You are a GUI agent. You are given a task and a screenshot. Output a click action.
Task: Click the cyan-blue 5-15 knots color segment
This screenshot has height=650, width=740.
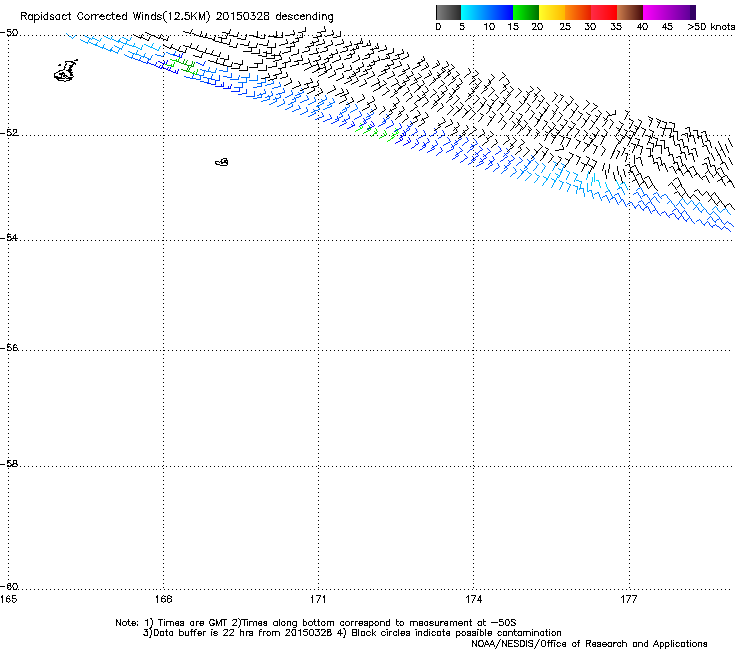(x=487, y=12)
